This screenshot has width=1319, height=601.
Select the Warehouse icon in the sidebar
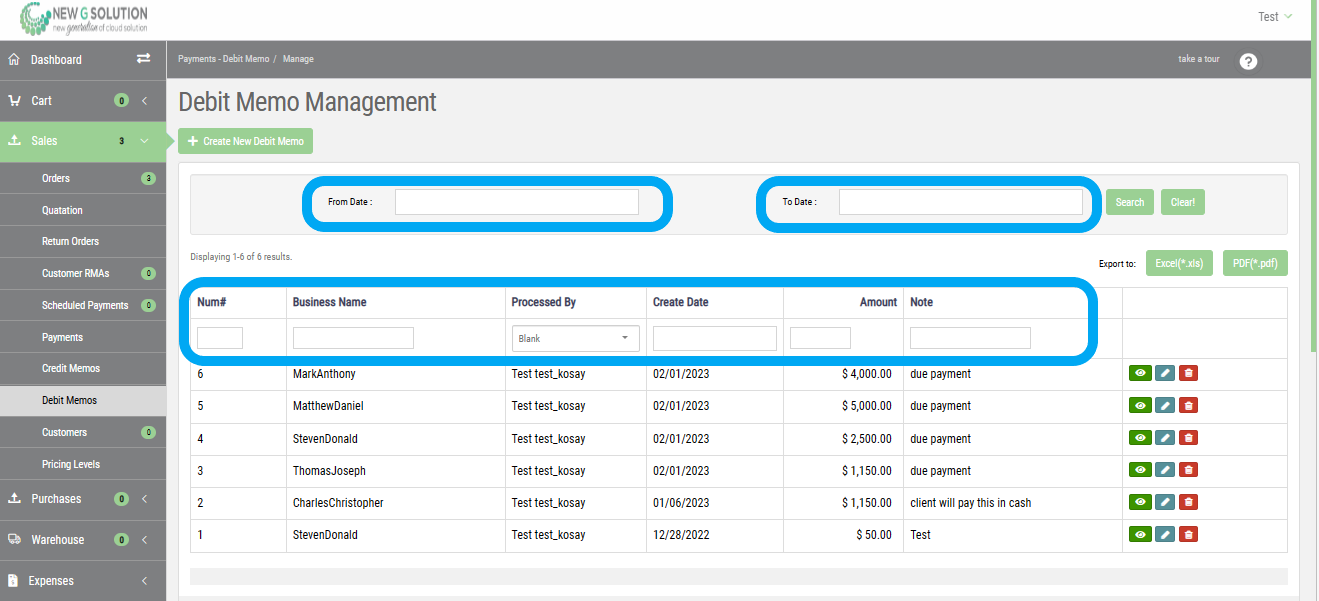(x=14, y=539)
